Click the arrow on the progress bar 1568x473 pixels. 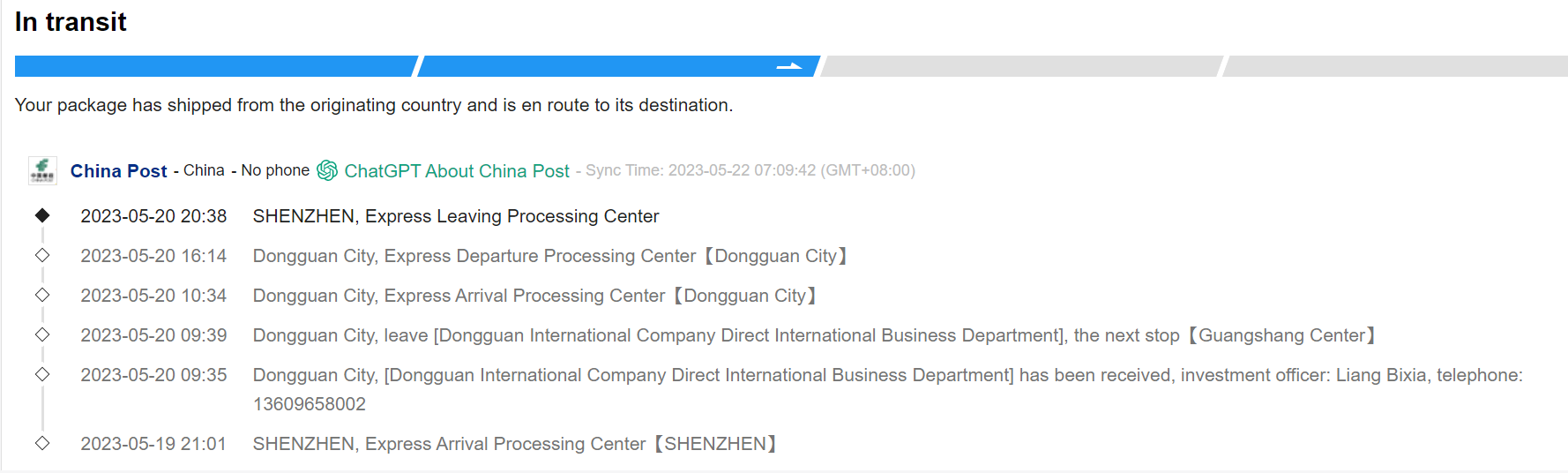click(789, 66)
